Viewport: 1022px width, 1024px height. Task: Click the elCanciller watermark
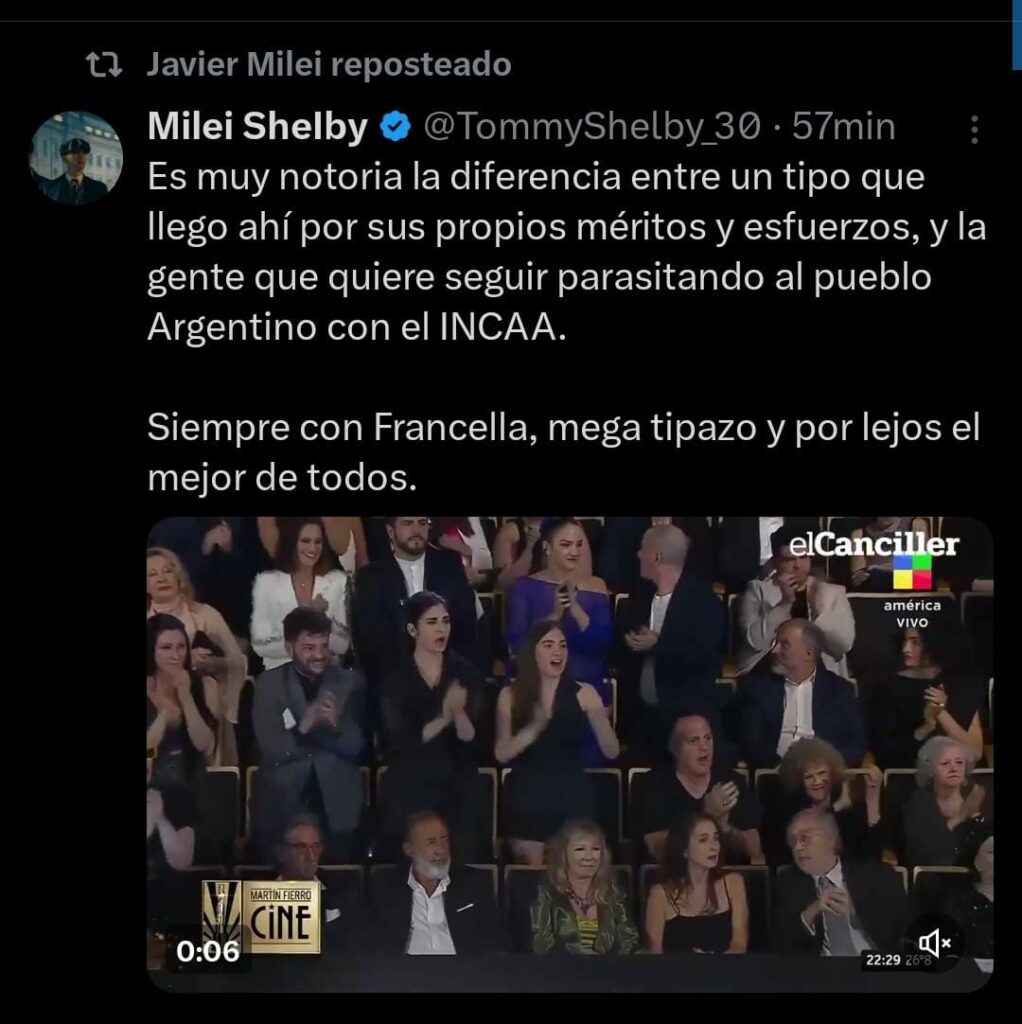coord(874,545)
